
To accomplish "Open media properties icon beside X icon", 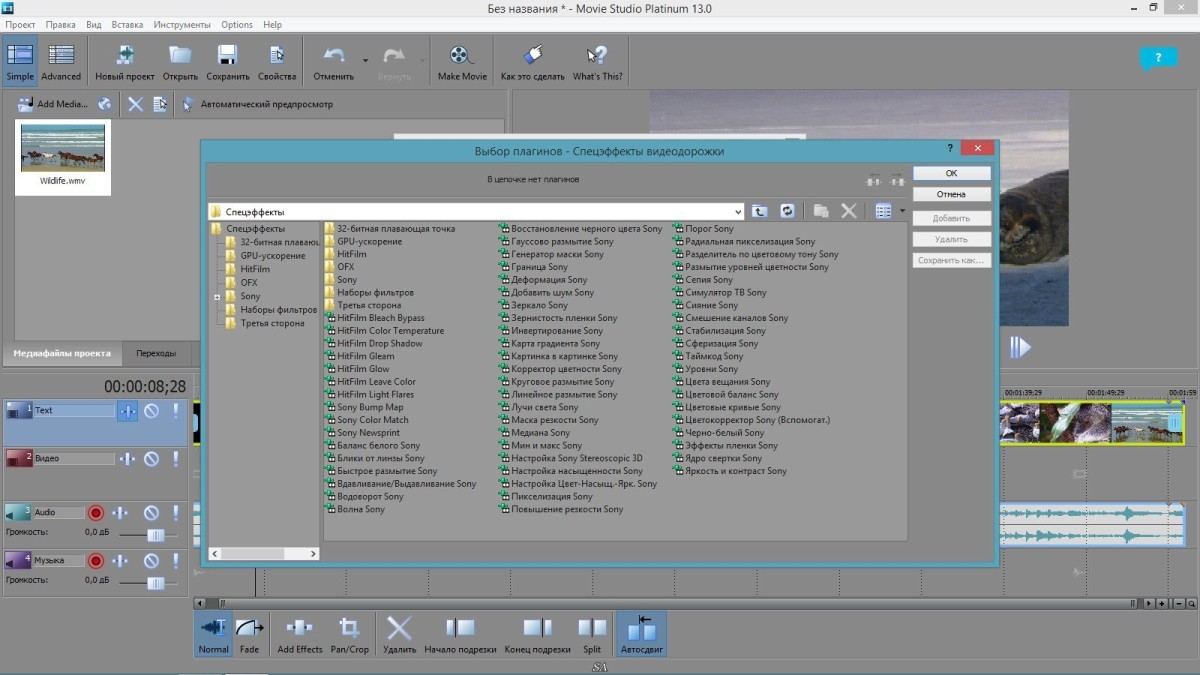I will [160, 104].
